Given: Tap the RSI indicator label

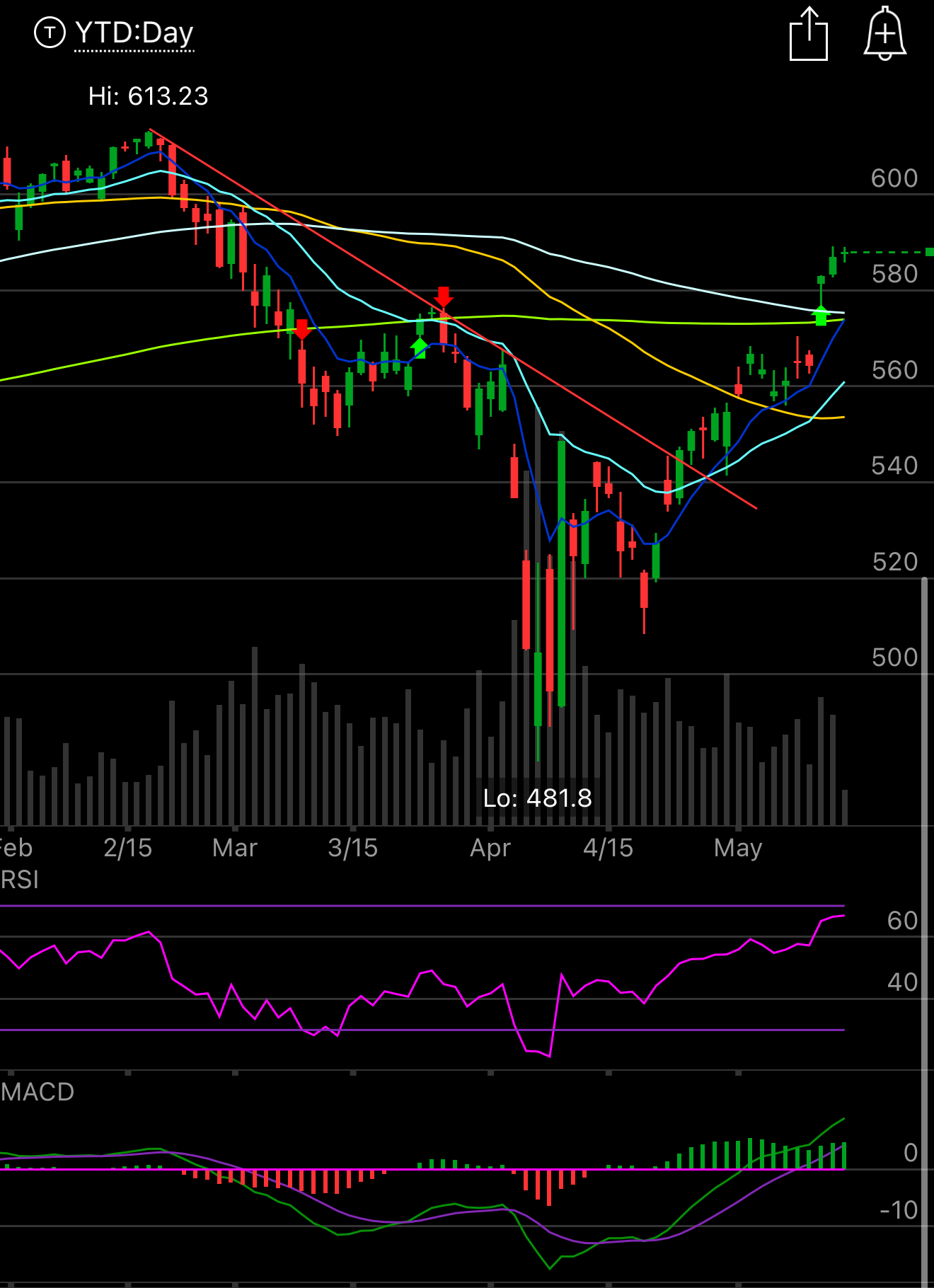Looking at the screenshot, I should [19, 880].
